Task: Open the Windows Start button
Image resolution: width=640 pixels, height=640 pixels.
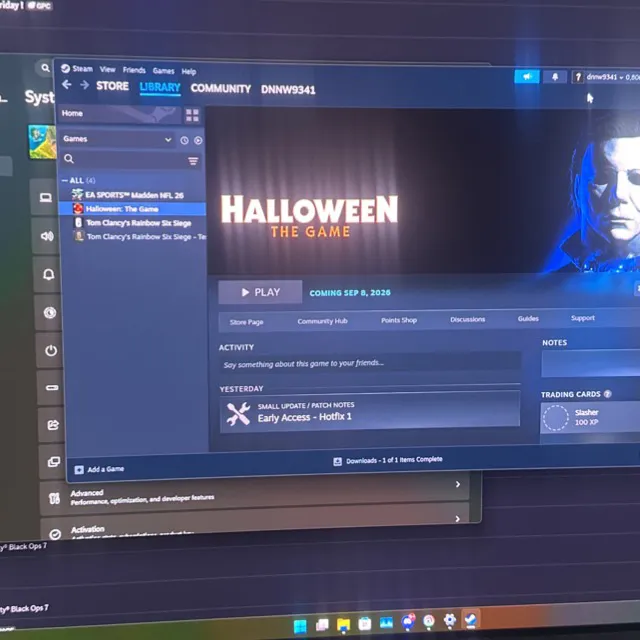Action: pos(300,626)
